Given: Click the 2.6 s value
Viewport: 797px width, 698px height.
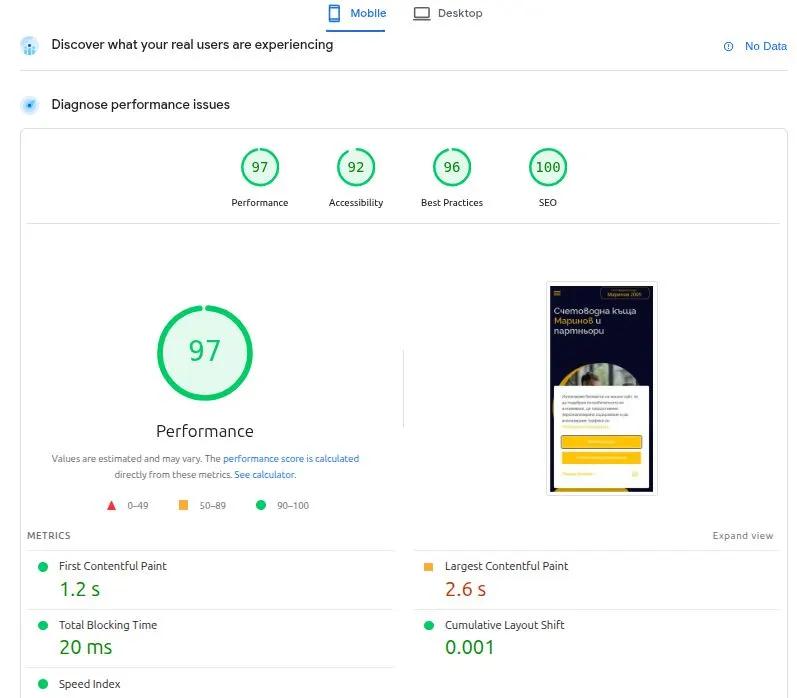Looking at the screenshot, I should click(x=466, y=590).
